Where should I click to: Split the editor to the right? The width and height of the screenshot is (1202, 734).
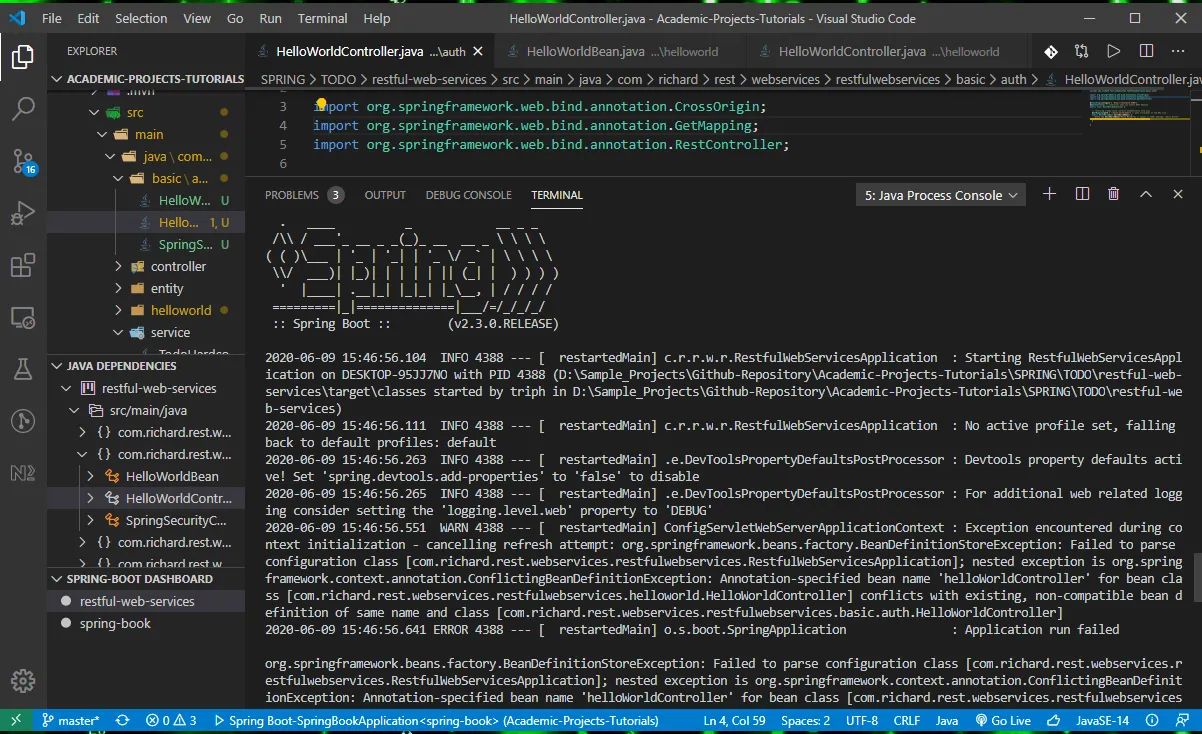tap(1144, 51)
